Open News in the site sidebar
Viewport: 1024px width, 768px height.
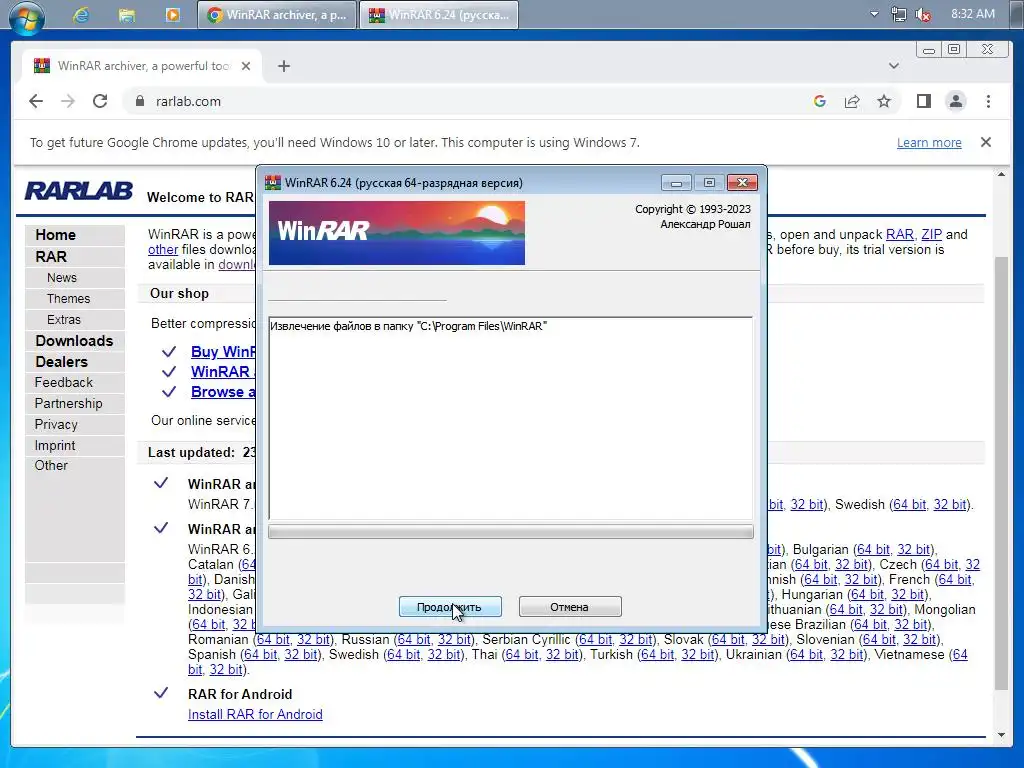(62, 278)
